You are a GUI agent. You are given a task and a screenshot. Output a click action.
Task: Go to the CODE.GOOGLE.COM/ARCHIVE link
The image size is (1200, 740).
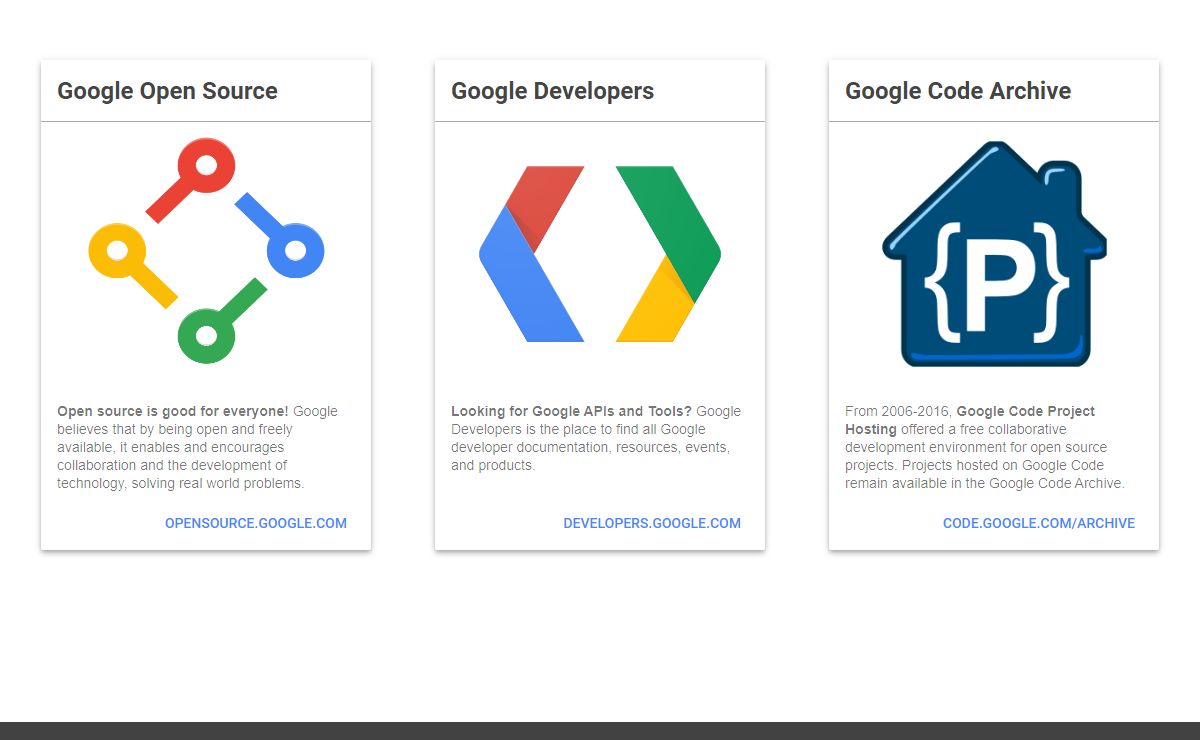tap(1038, 523)
